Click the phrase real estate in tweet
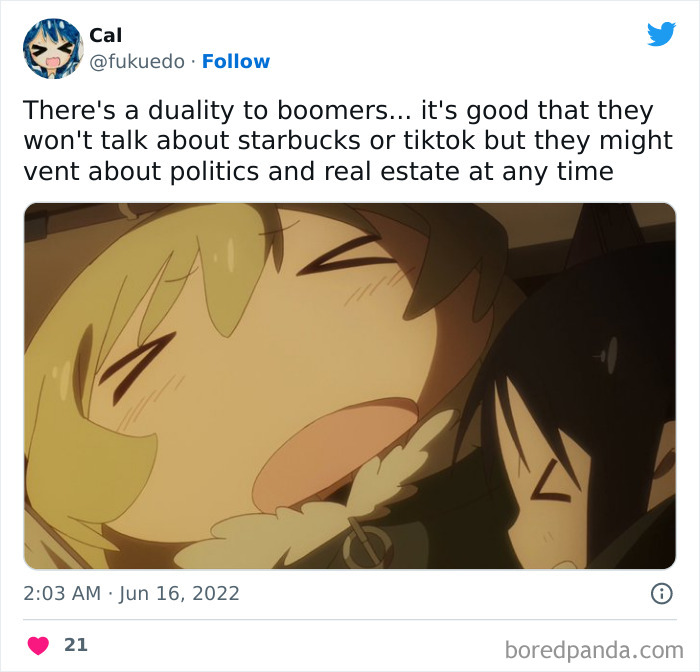The width and height of the screenshot is (700, 672). pyautogui.click(x=392, y=171)
